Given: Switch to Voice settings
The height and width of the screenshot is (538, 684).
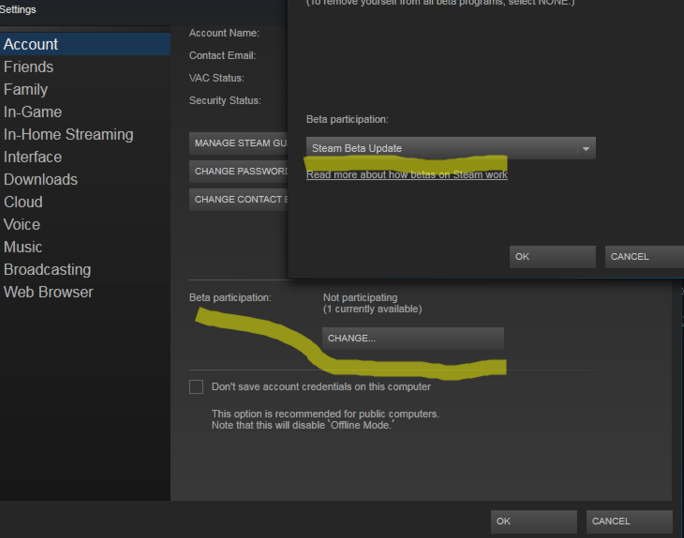Looking at the screenshot, I should [x=22, y=225].
